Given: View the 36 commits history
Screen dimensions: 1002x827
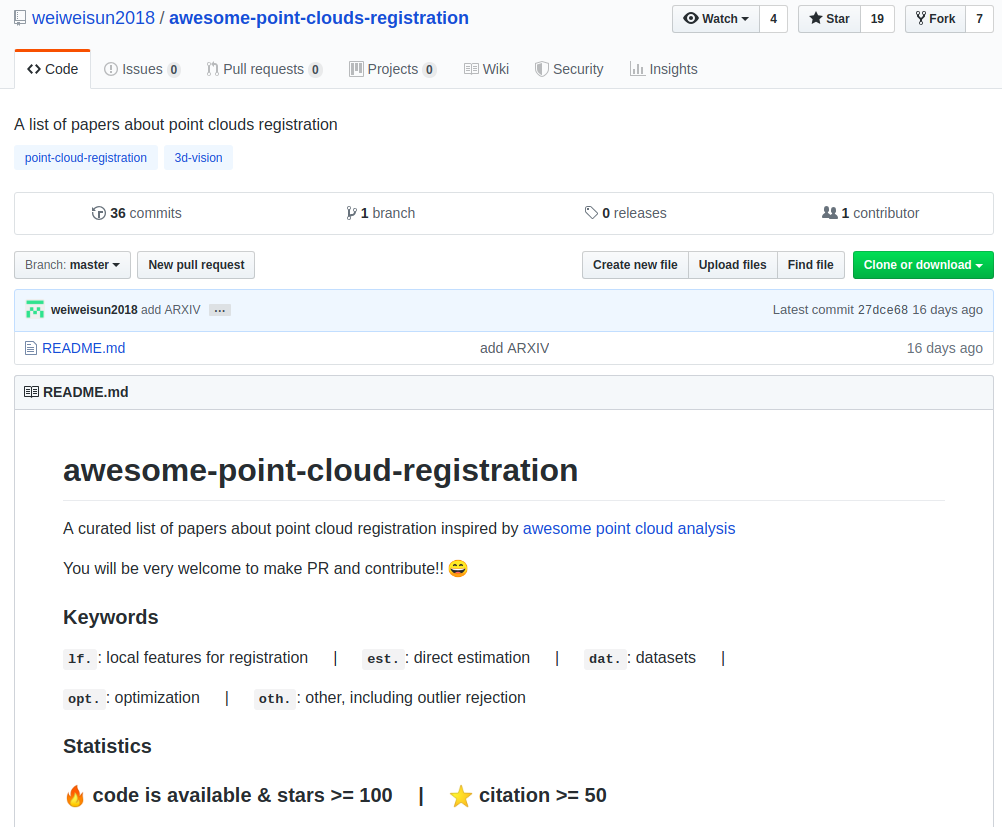Looking at the screenshot, I should click(136, 213).
